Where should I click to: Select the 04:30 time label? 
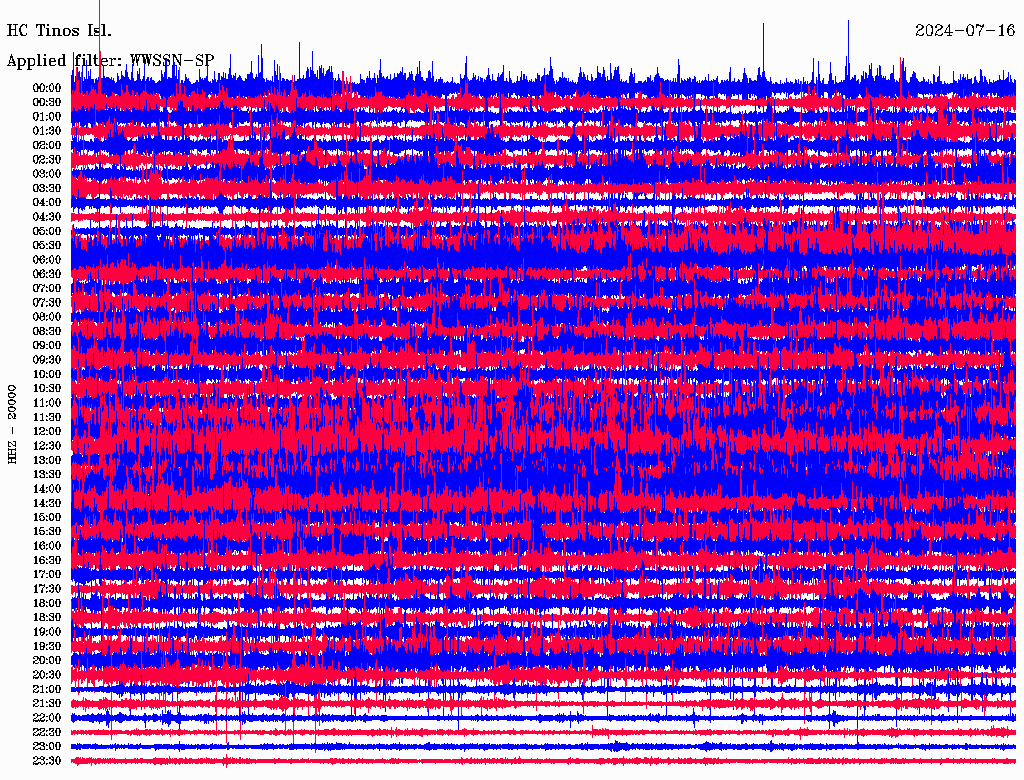click(47, 217)
